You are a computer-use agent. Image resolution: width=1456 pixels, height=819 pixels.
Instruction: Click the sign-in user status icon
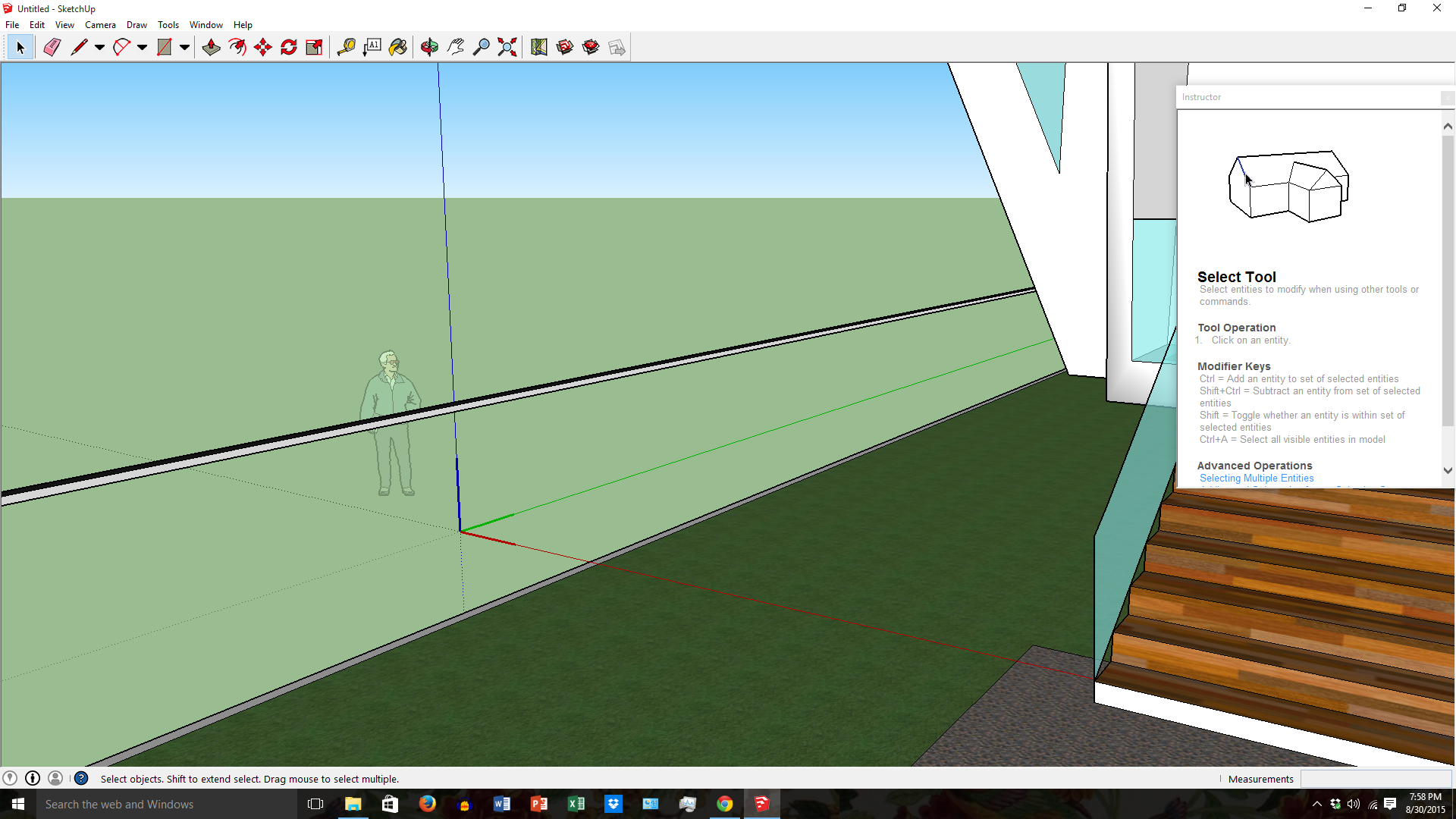[x=55, y=778]
